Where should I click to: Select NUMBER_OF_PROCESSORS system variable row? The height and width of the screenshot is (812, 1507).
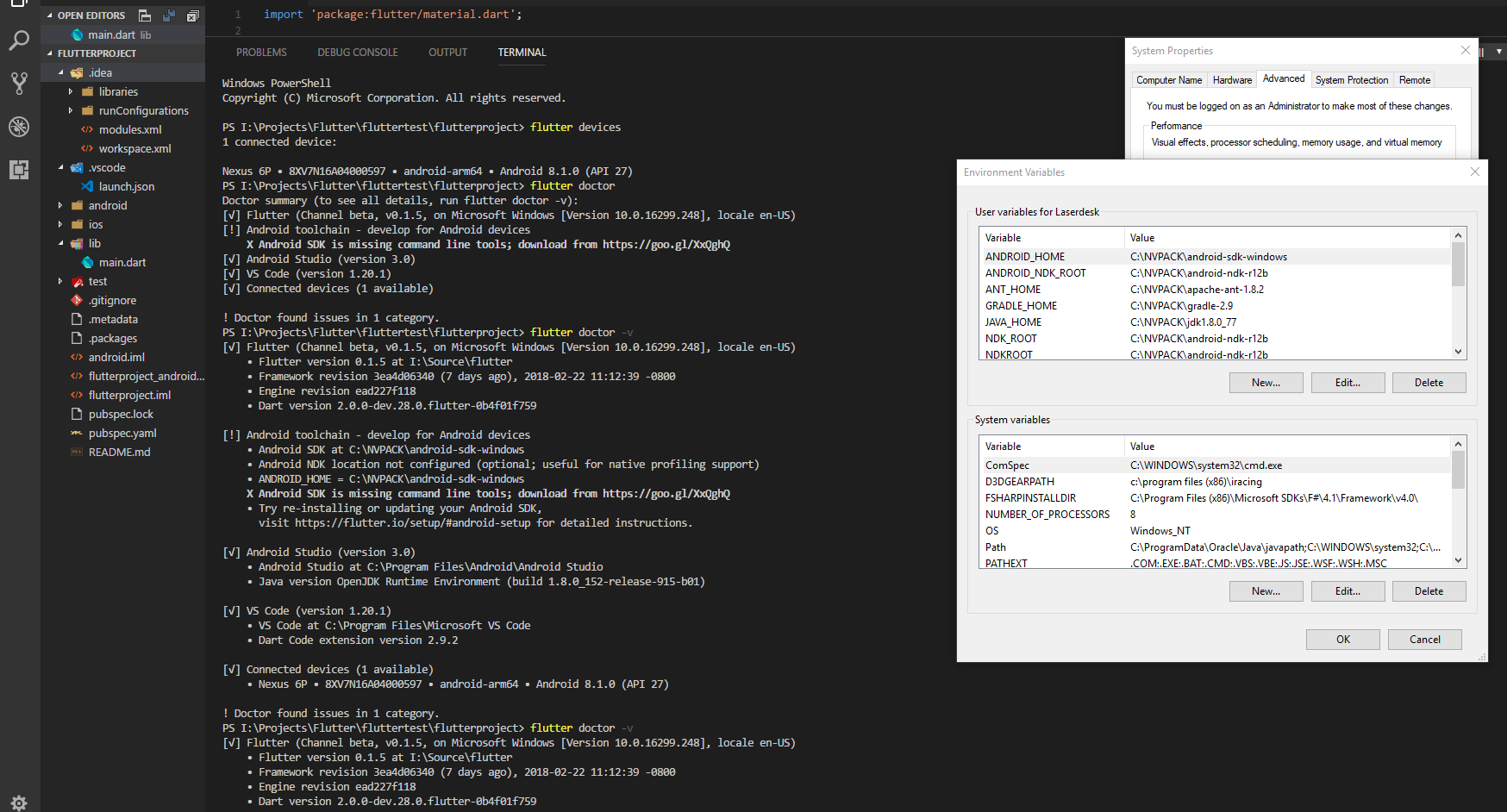coord(1215,515)
